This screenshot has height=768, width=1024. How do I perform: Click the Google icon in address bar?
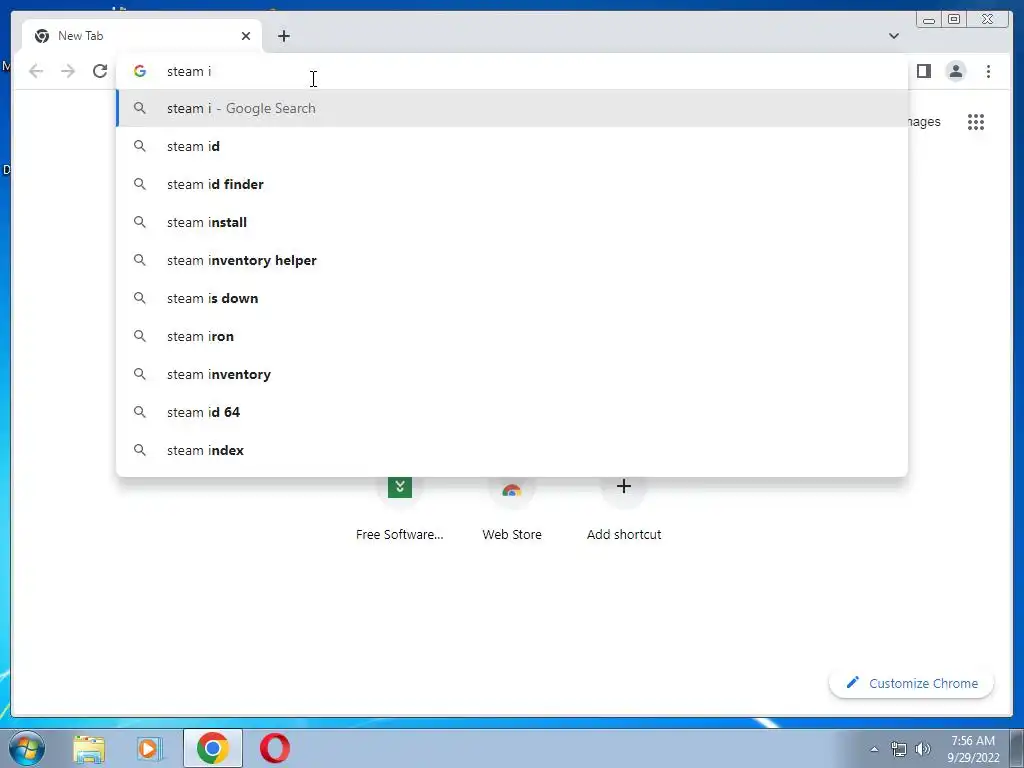point(140,71)
